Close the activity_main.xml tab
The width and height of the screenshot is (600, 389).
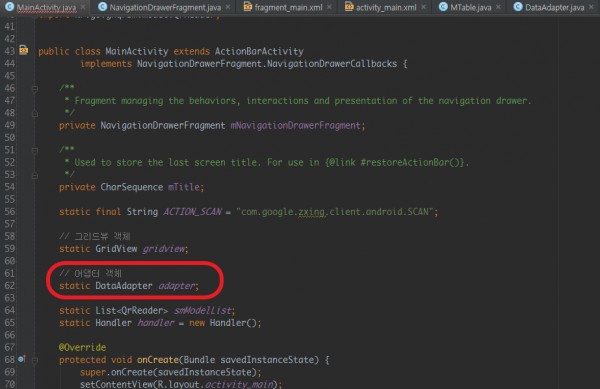point(423,7)
